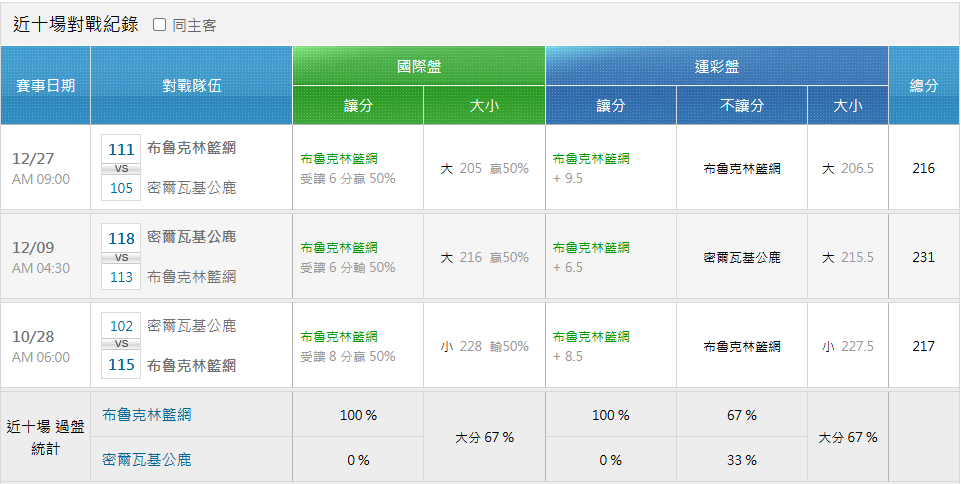Click 受讓 6 分輸 50% text

(x=348, y=267)
